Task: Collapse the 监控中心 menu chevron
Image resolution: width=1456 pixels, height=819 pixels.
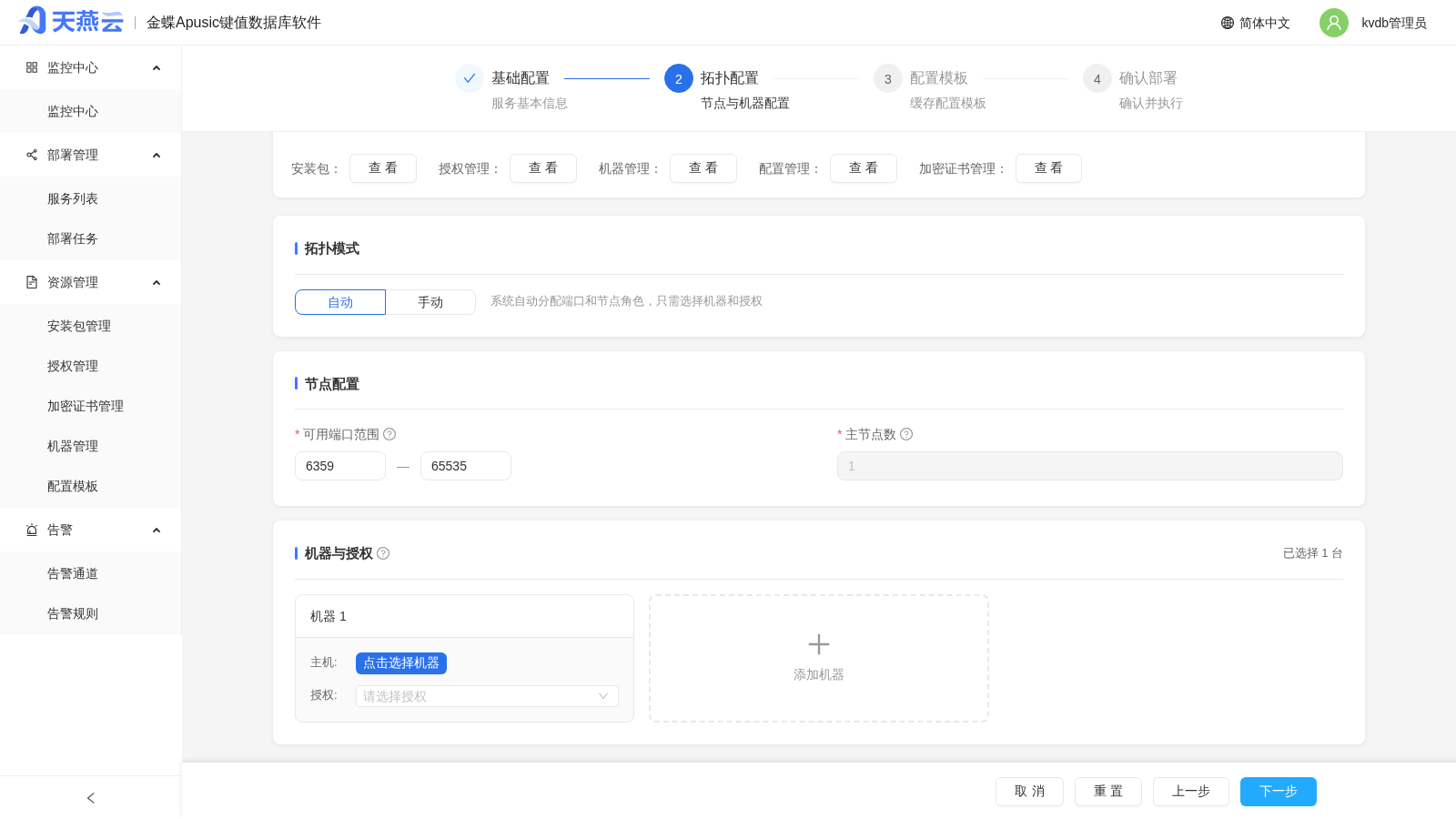Action: click(157, 68)
